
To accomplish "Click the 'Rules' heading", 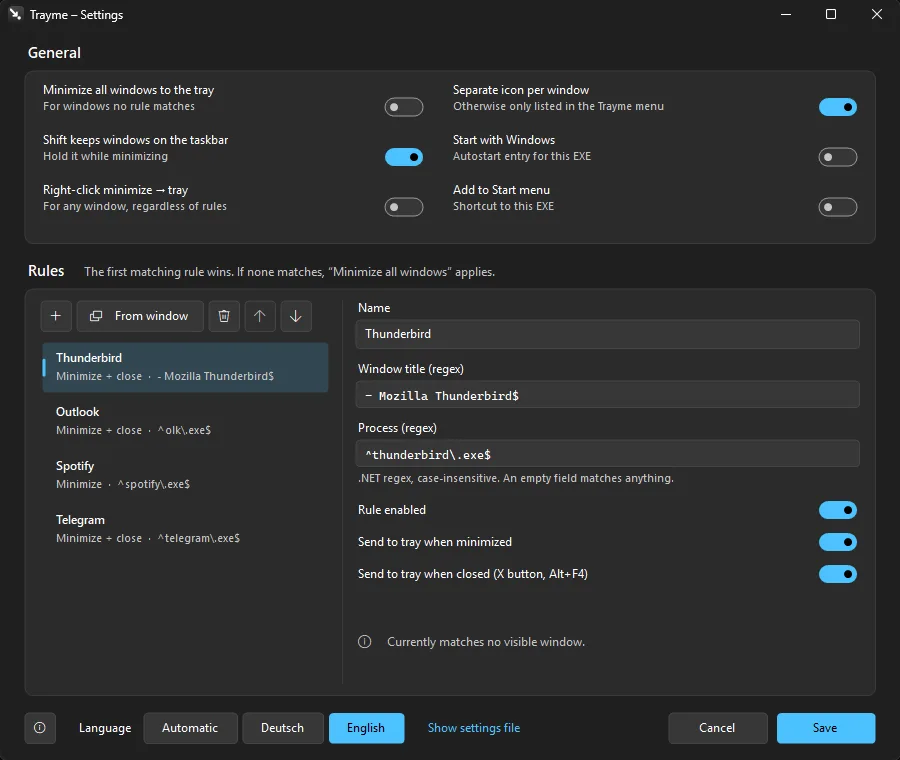I will [x=46, y=271].
